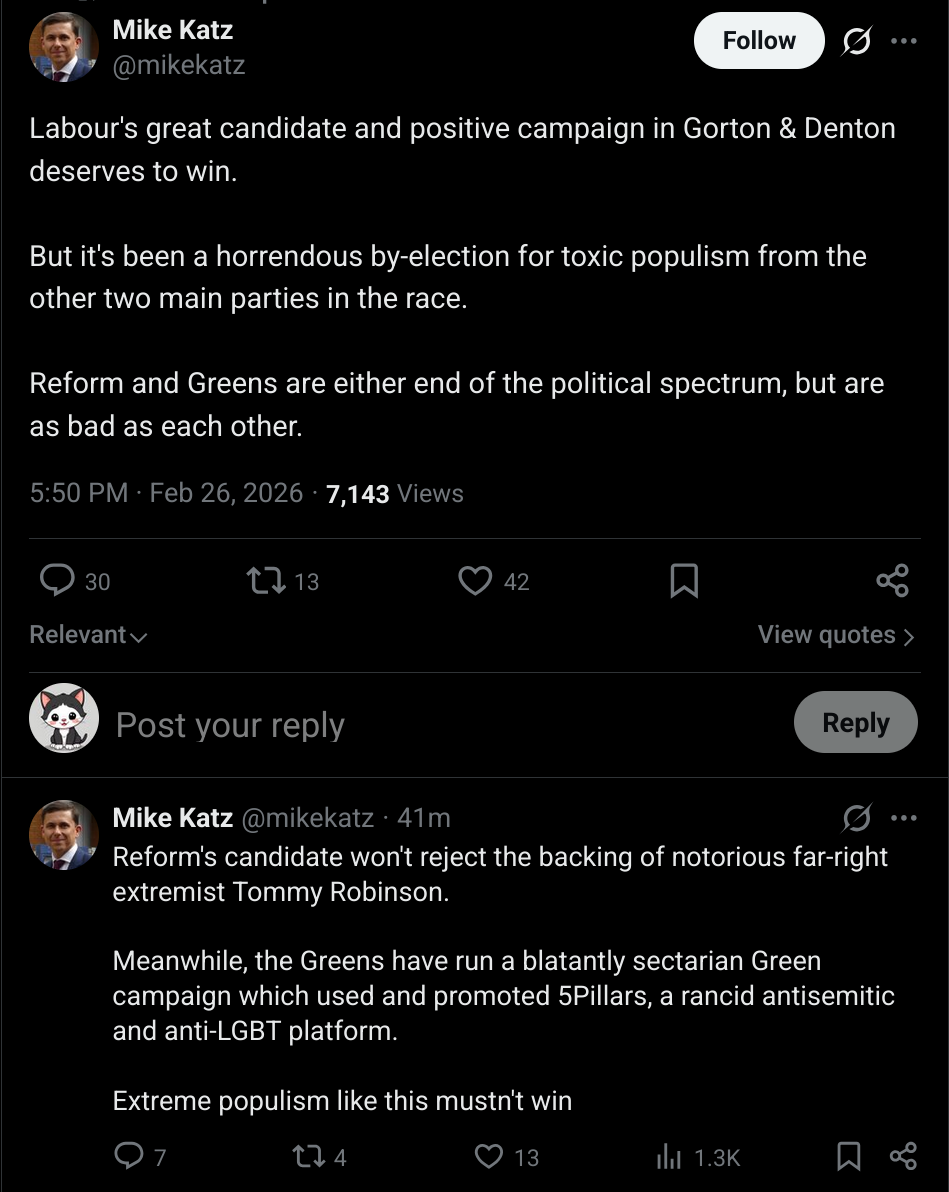Click the Grok icon on main post
Image resolution: width=949 pixels, height=1192 pixels.
pos(856,41)
